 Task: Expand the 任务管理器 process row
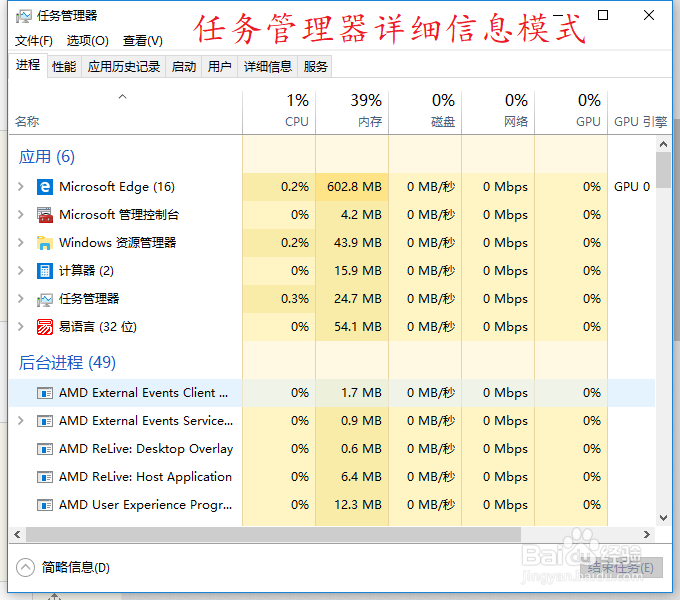20,299
